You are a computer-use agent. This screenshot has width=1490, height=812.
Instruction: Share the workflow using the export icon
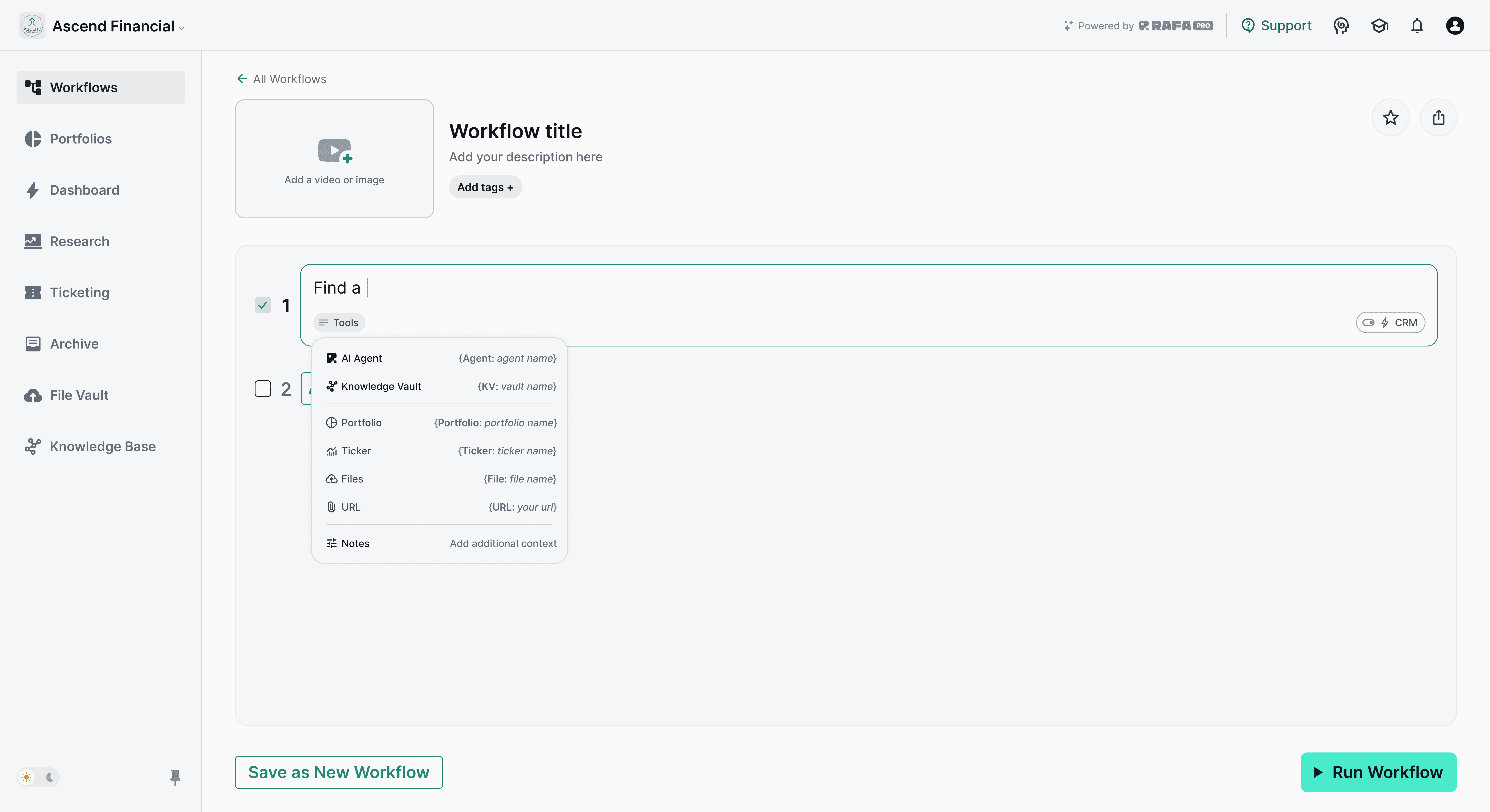click(1439, 118)
